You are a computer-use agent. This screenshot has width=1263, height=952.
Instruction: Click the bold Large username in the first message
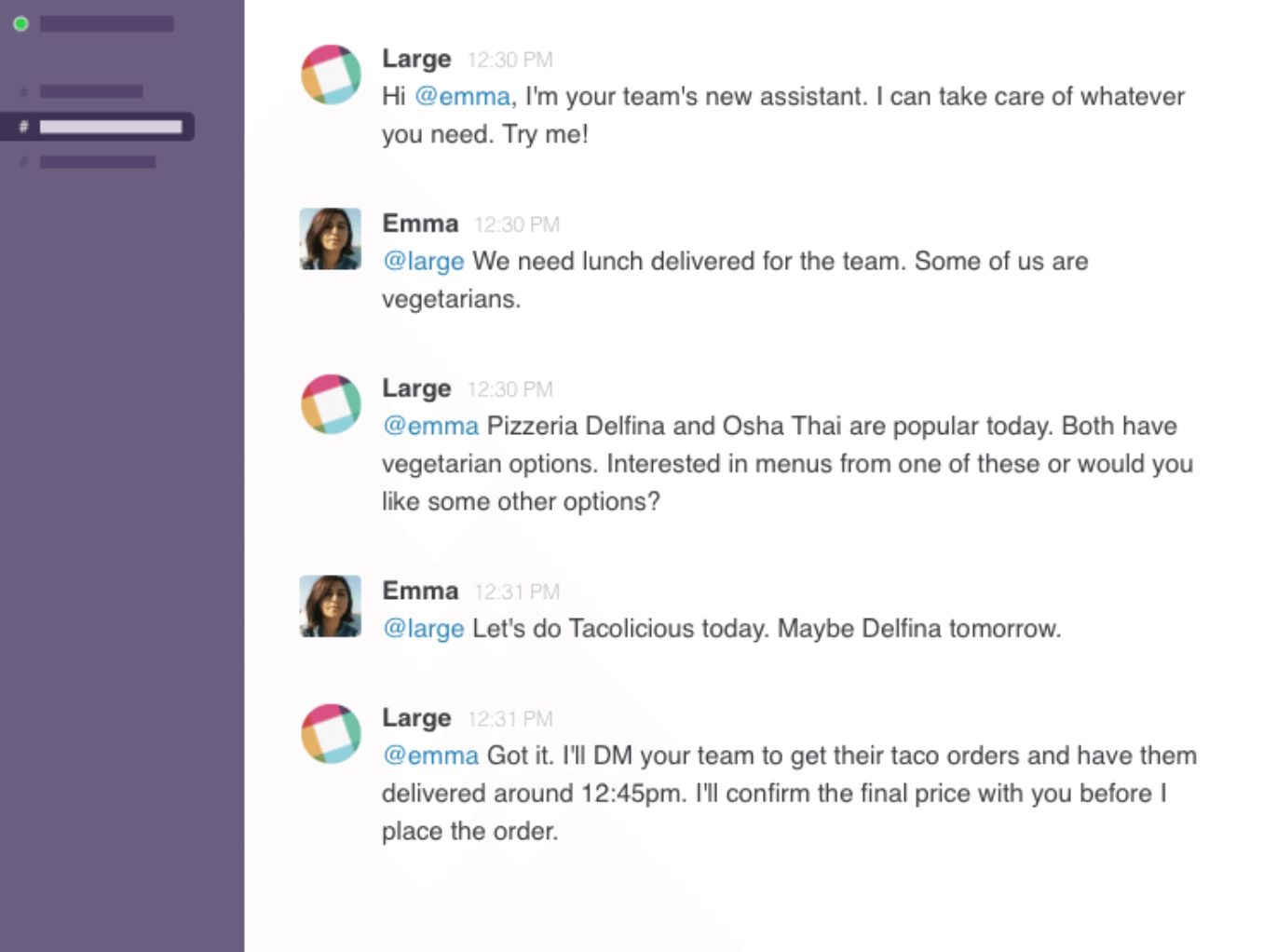point(415,58)
